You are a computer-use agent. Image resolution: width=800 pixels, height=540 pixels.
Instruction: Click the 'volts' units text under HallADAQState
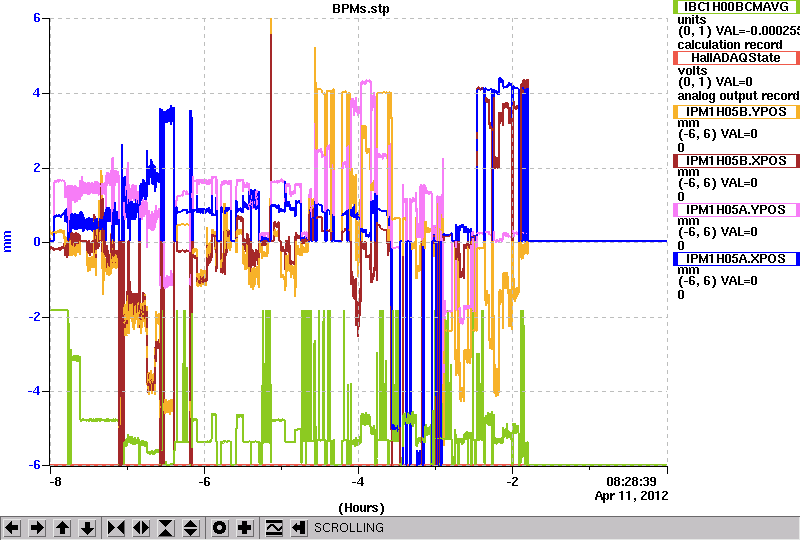(x=692, y=70)
